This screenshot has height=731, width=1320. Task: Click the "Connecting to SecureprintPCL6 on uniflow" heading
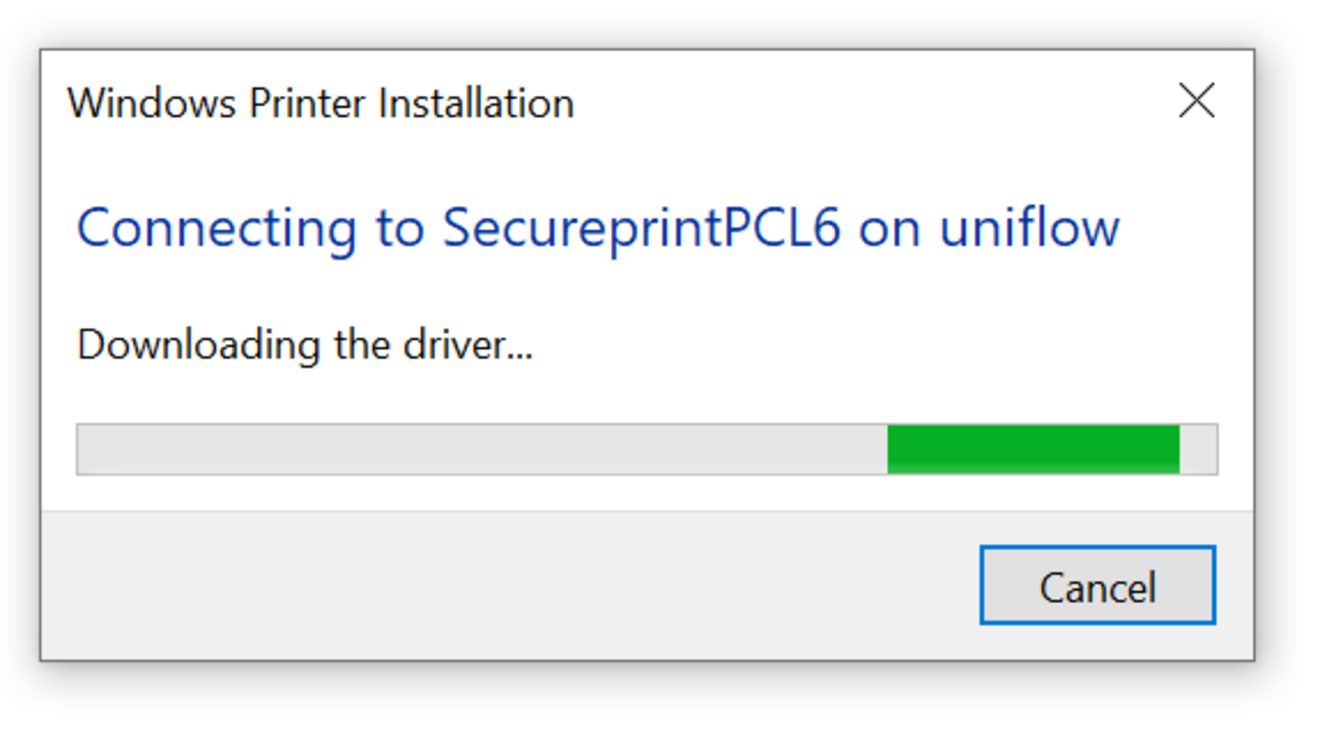(598, 228)
